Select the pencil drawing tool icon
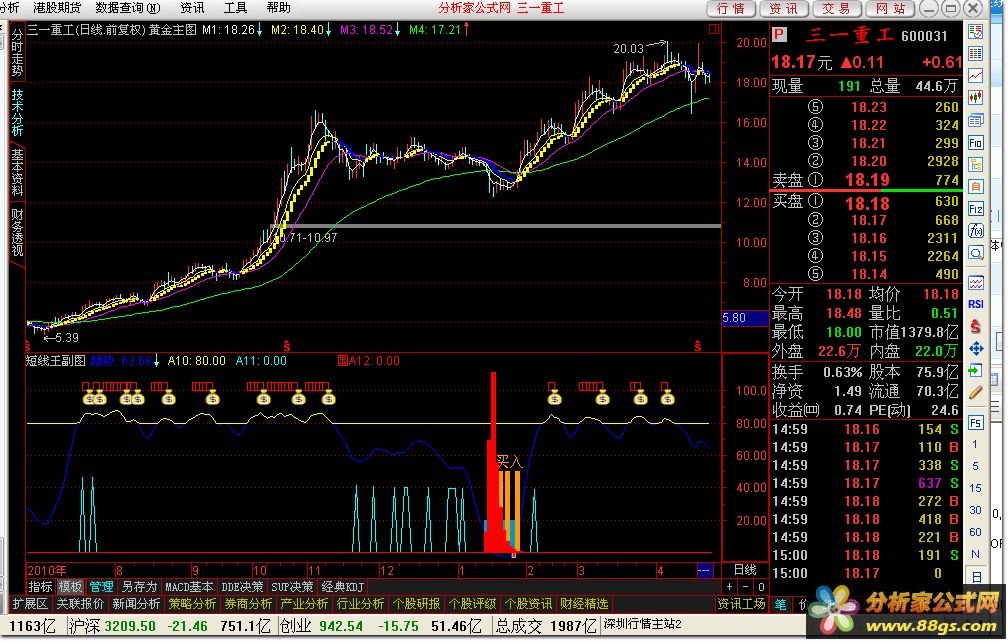 976,392
